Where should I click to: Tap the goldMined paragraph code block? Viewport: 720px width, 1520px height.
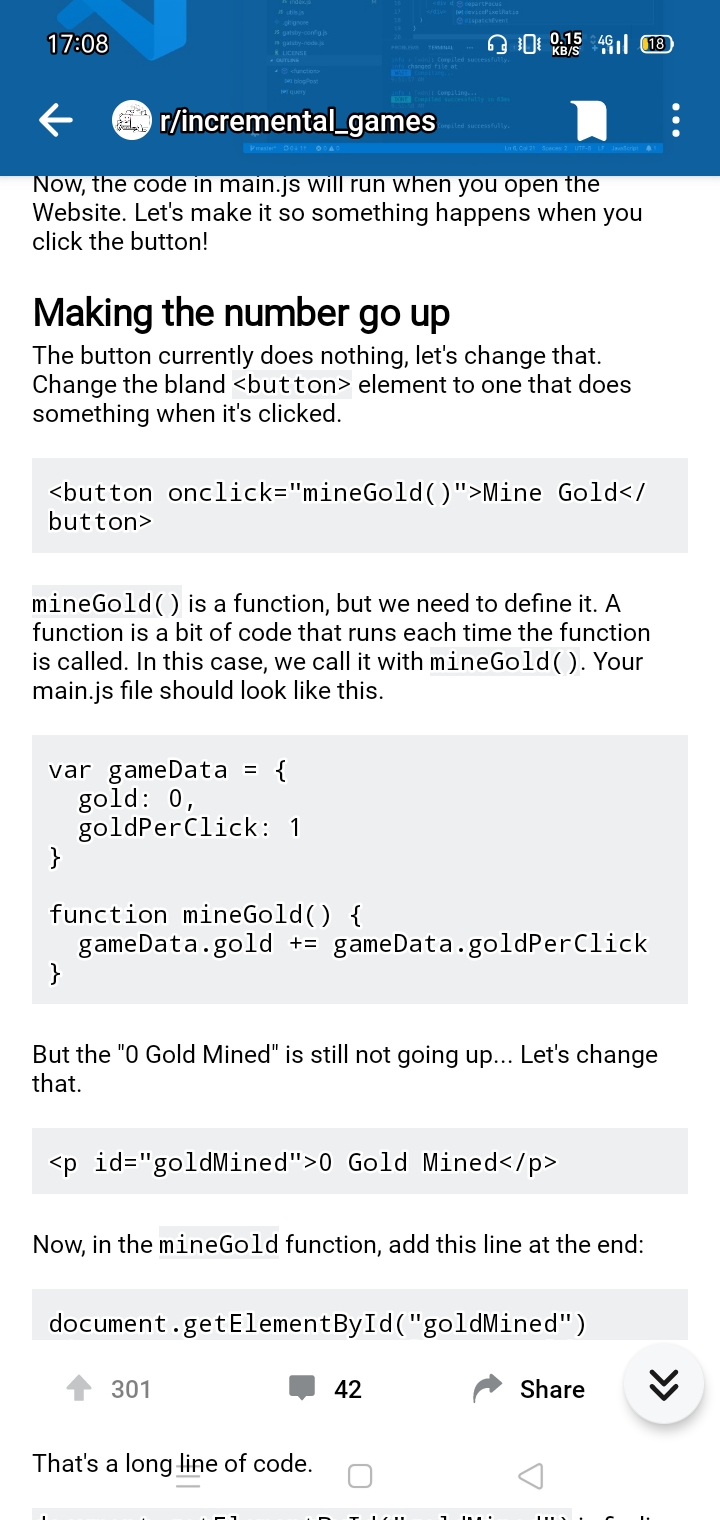click(360, 1161)
